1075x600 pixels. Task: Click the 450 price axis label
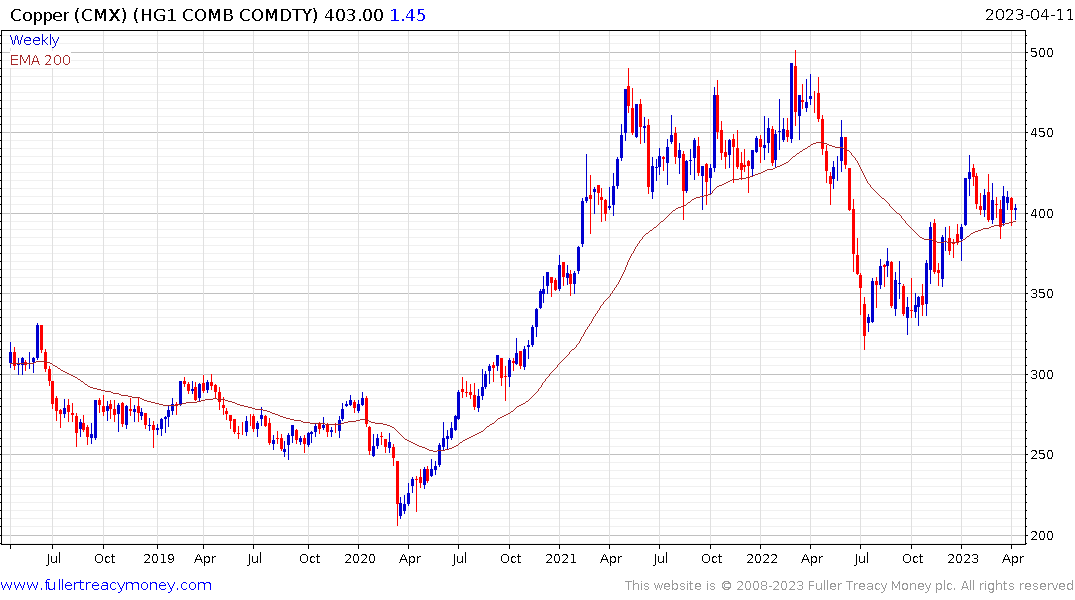point(1042,133)
